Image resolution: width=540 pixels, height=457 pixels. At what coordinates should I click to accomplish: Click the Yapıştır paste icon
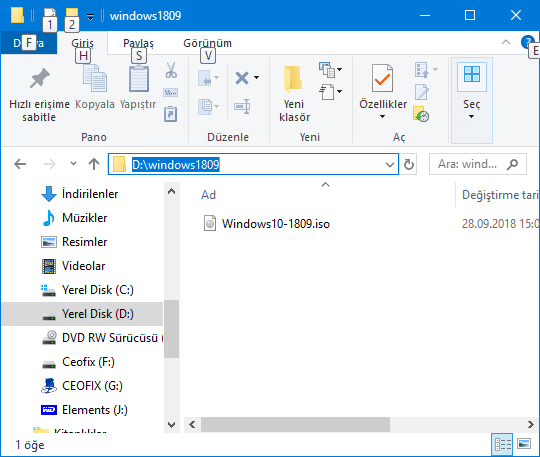point(138,79)
